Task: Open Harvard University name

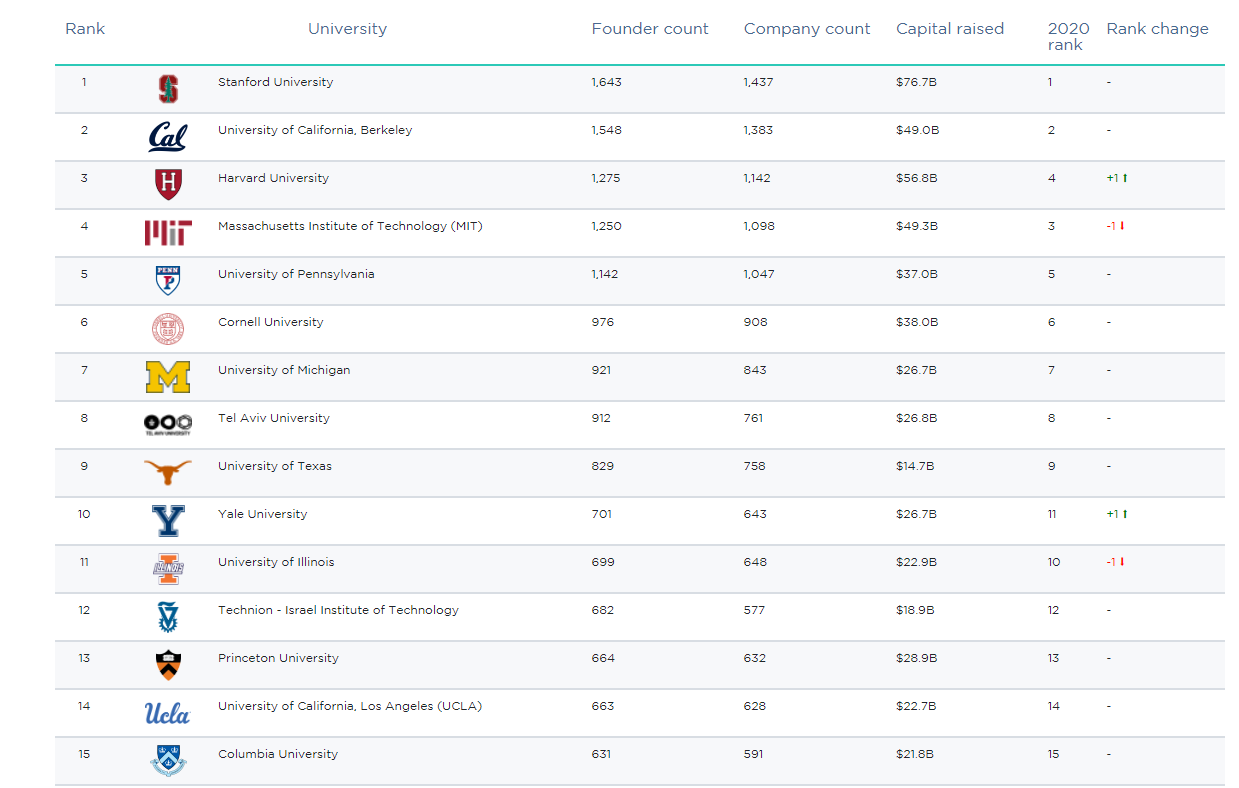Action: [x=273, y=178]
